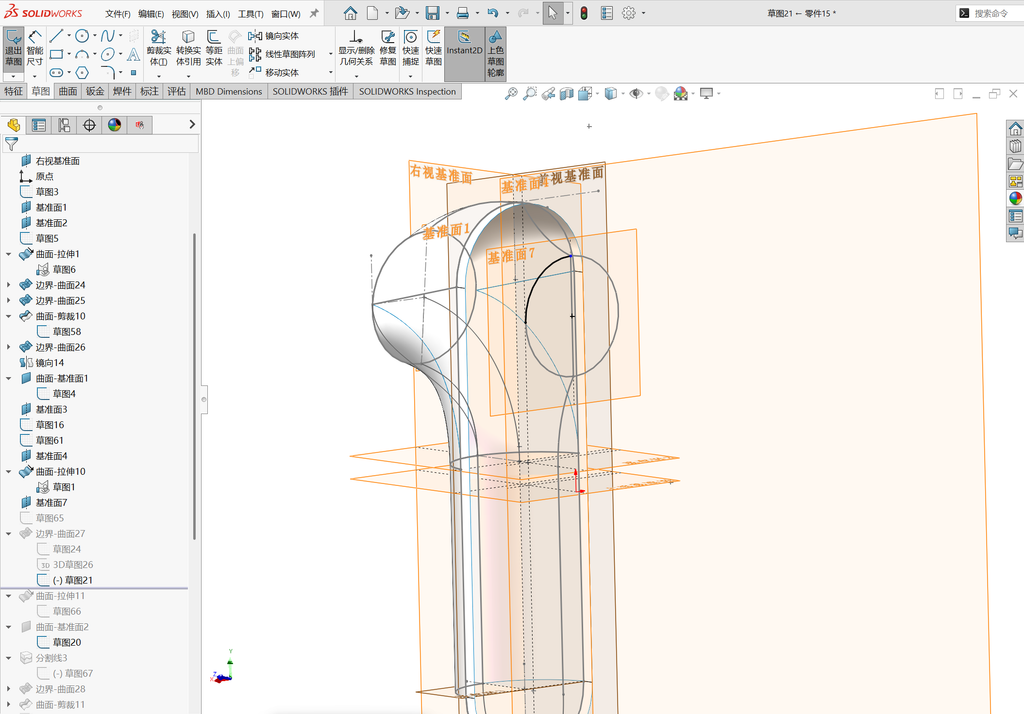The width and height of the screenshot is (1024, 714).
Task: Select the Sketch Fillet tool
Action: [108, 73]
